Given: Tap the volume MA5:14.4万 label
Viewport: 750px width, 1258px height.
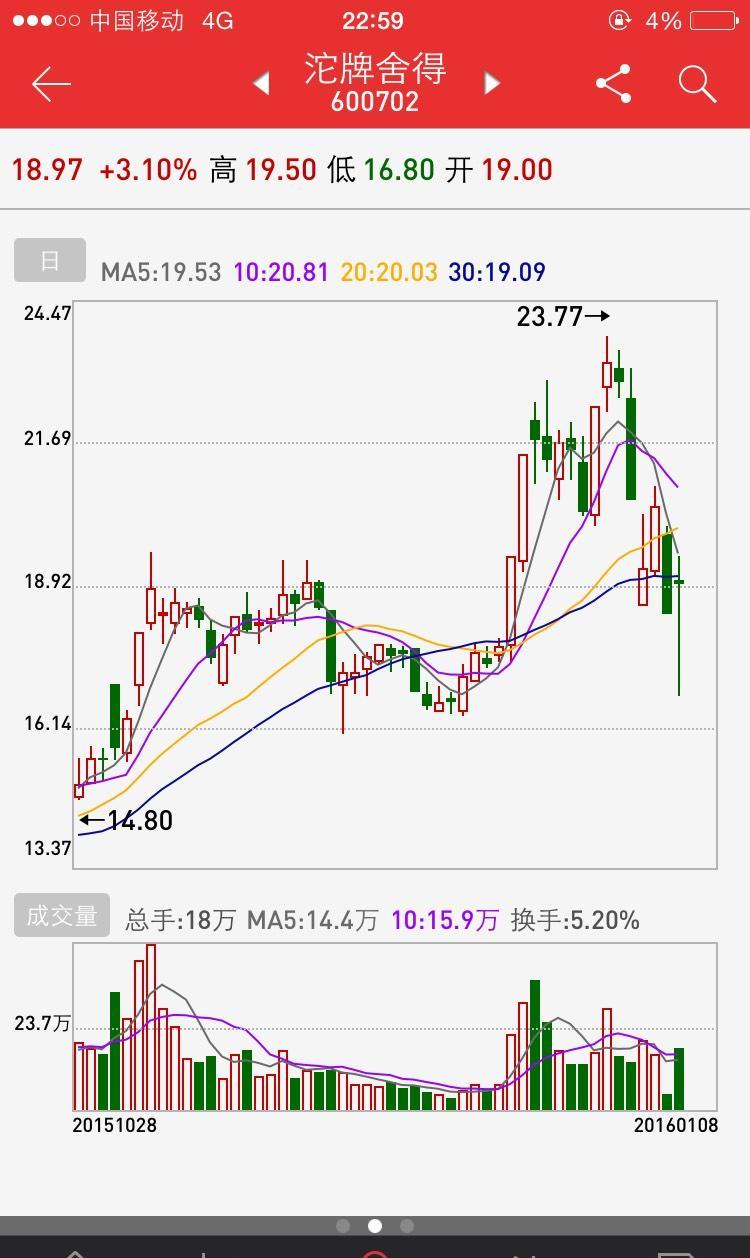Looking at the screenshot, I should (313, 919).
